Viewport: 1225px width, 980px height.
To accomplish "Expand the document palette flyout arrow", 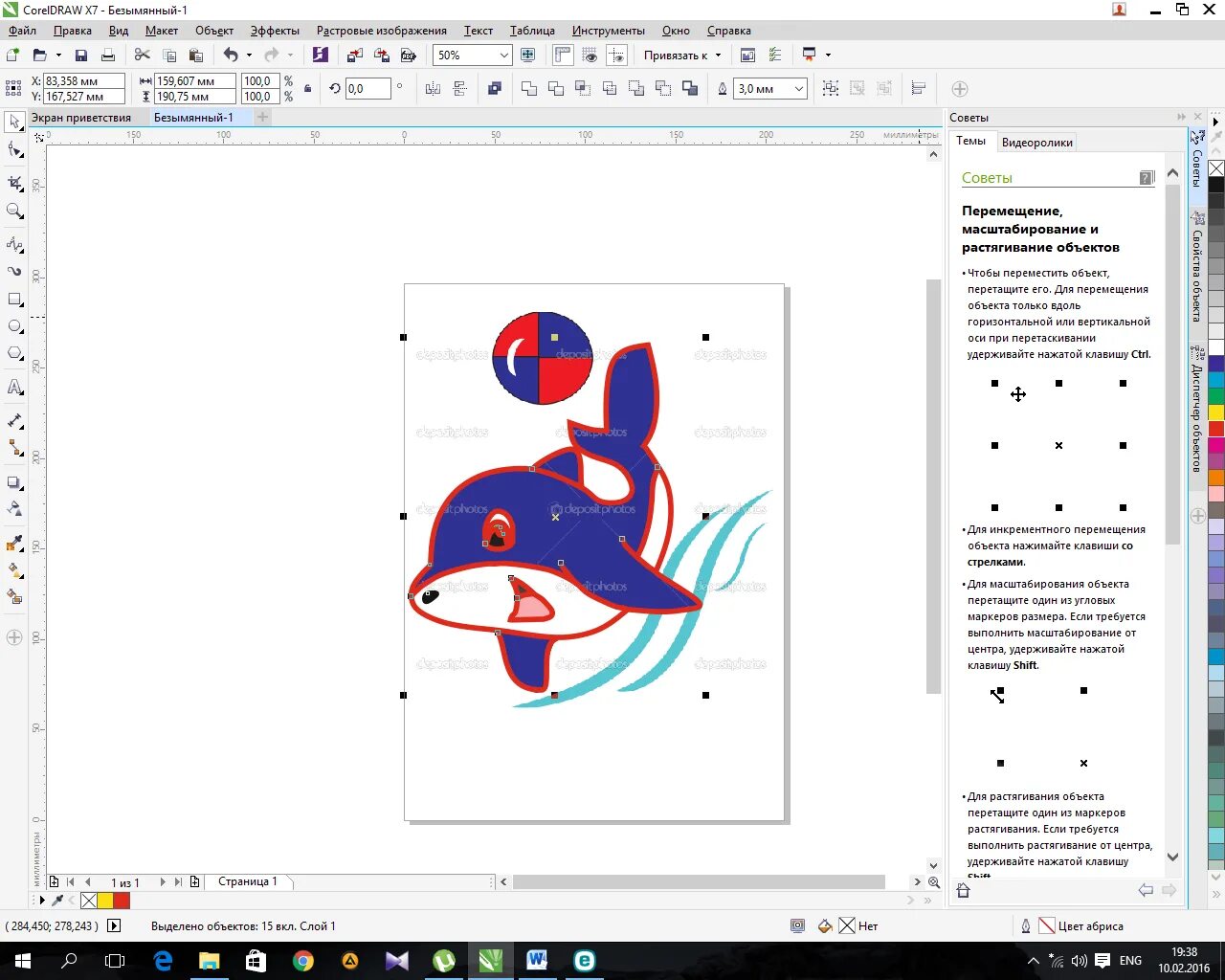I will click(x=42, y=901).
